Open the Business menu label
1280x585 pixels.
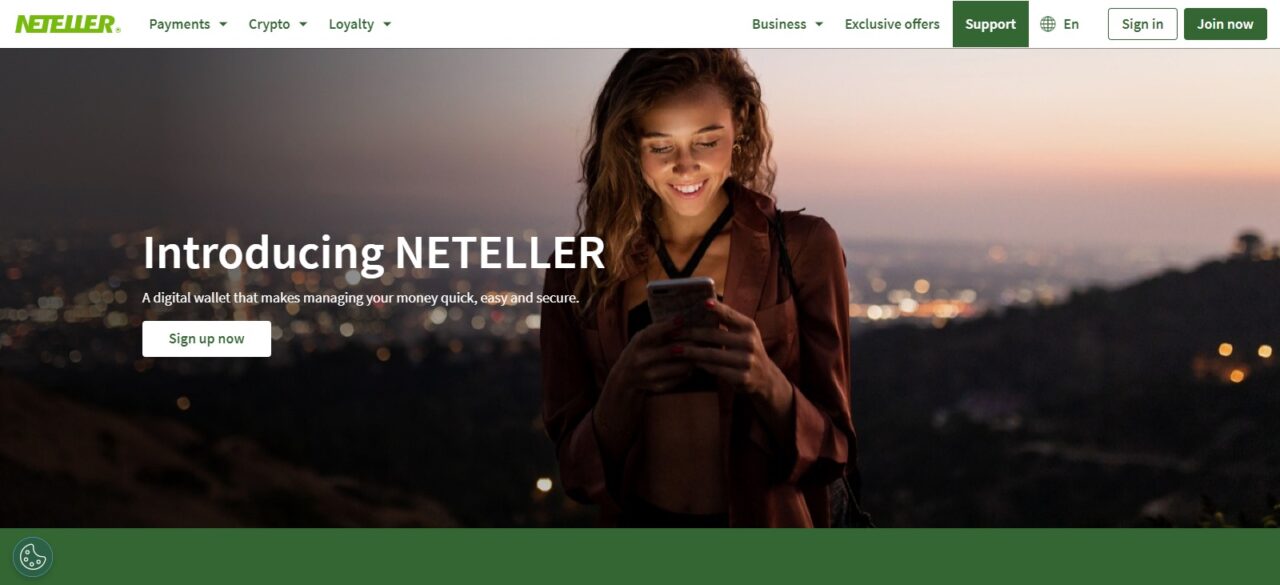(779, 24)
